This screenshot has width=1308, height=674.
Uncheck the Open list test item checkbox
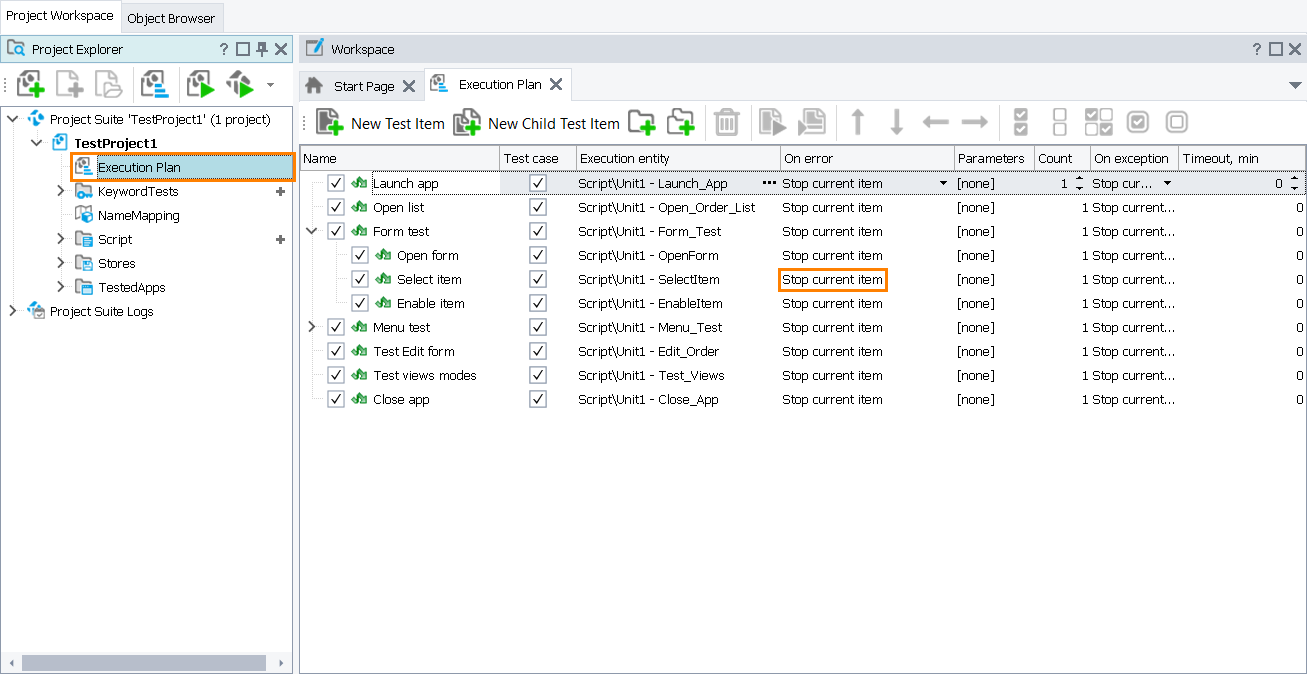[x=337, y=207]
